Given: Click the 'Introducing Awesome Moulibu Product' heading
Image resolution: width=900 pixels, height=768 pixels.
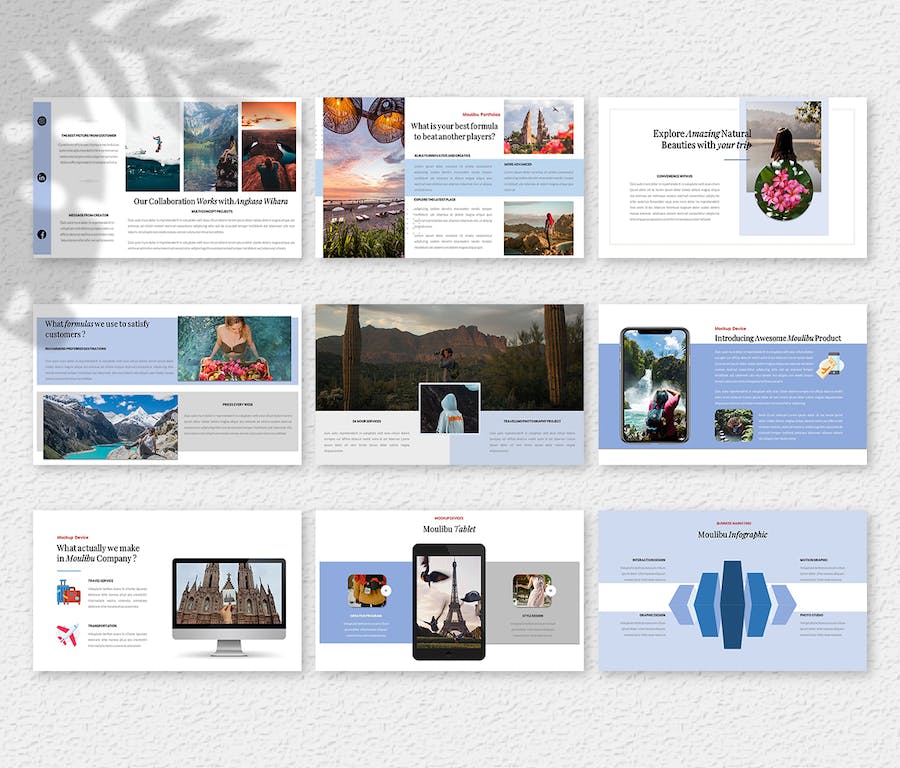Looking at the screenshot, I should (x=777, y=338).
